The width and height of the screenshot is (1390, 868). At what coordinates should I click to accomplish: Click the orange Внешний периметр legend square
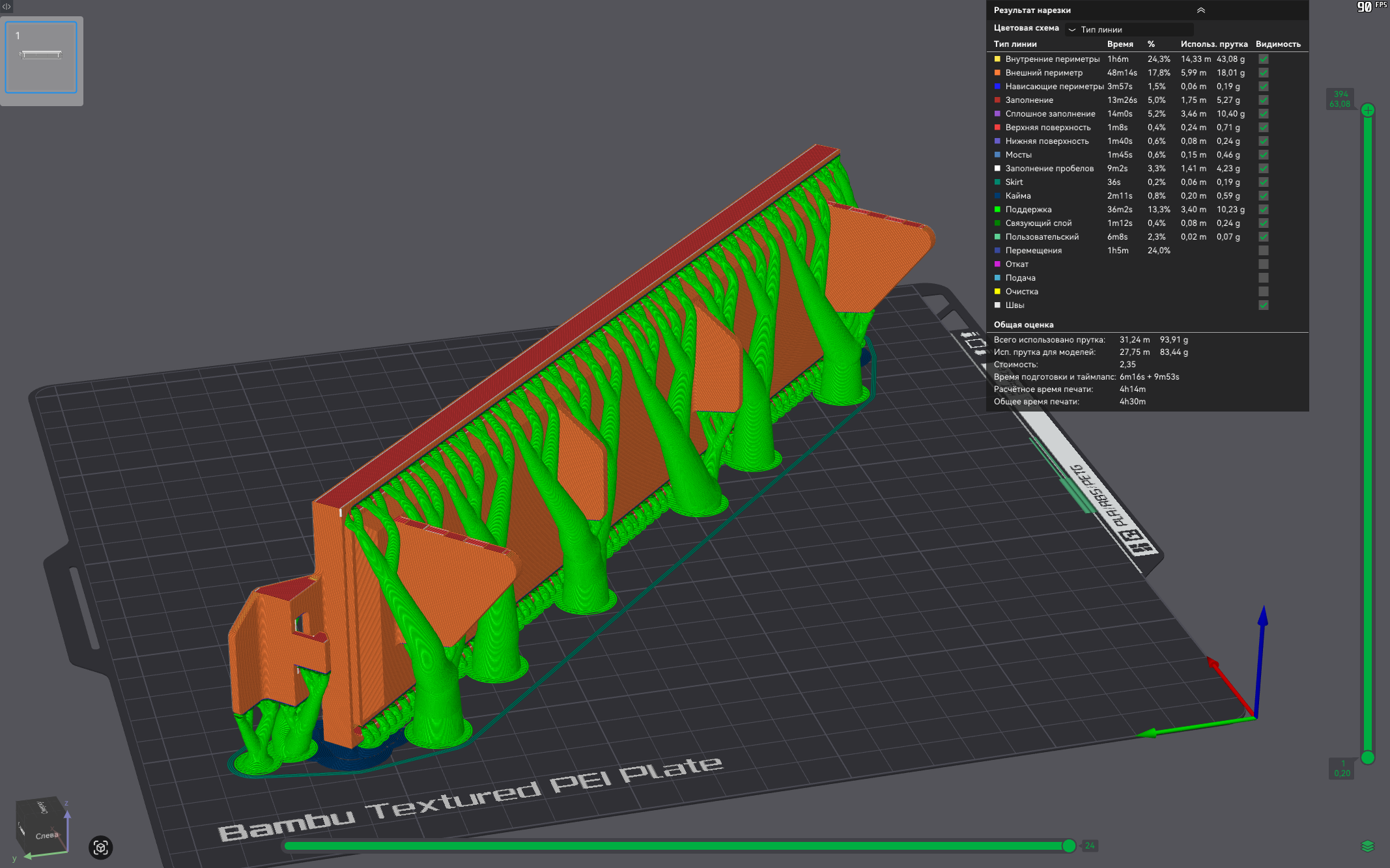(x=997, y=73)
